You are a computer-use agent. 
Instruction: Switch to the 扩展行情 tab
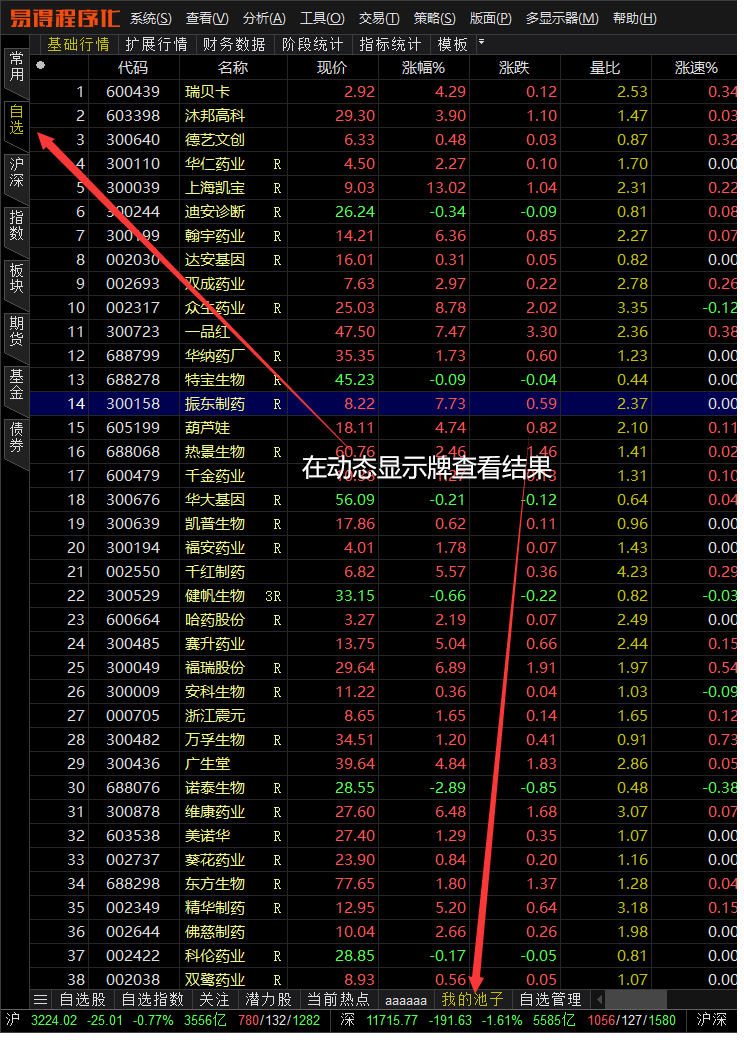coord(156,44)
